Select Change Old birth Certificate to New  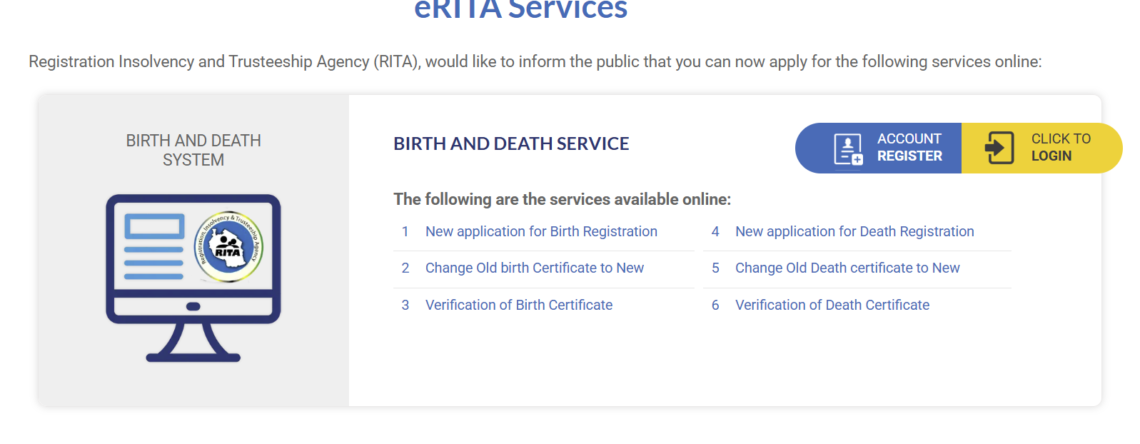pos(534,268)
